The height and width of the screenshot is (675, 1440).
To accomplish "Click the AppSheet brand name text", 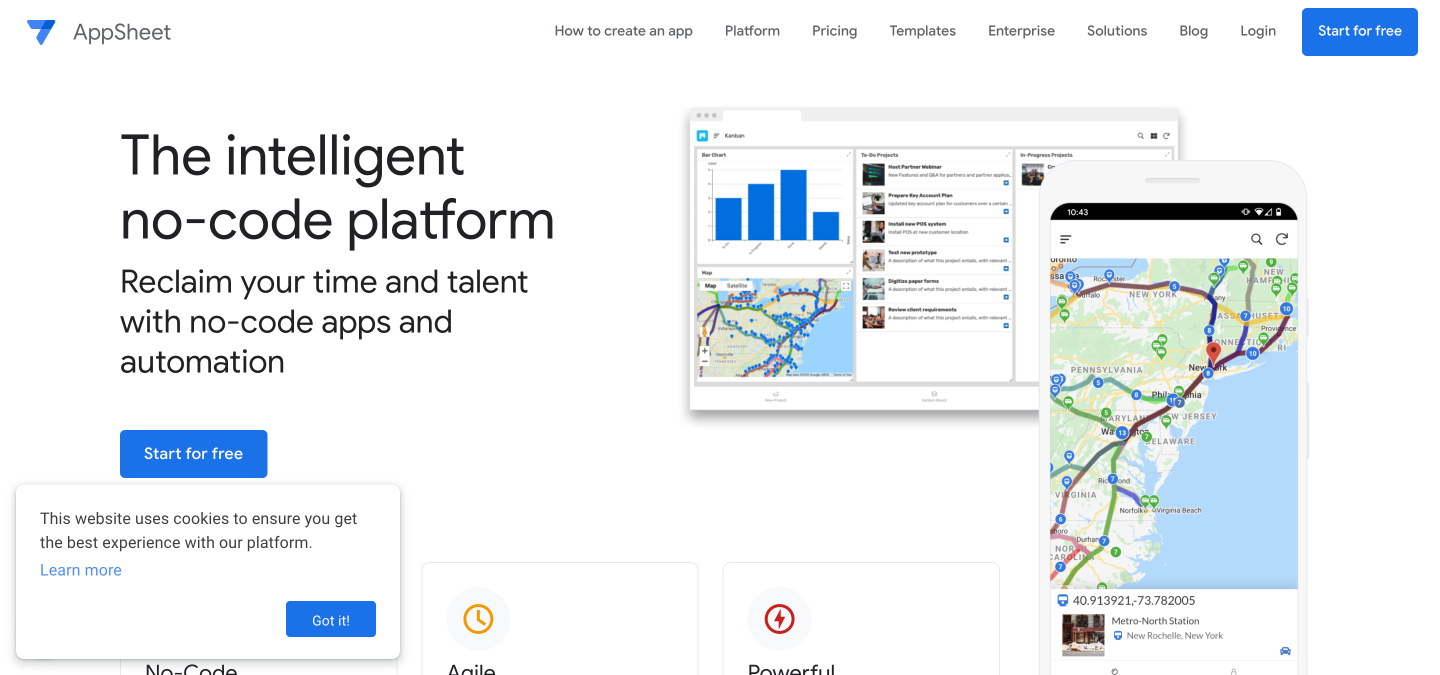I will tap(122, 32).
